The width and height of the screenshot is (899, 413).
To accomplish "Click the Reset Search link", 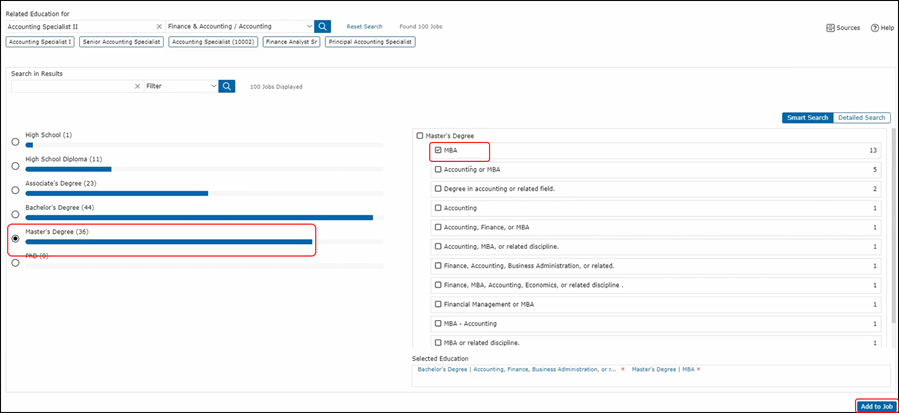I will point(364,27).
